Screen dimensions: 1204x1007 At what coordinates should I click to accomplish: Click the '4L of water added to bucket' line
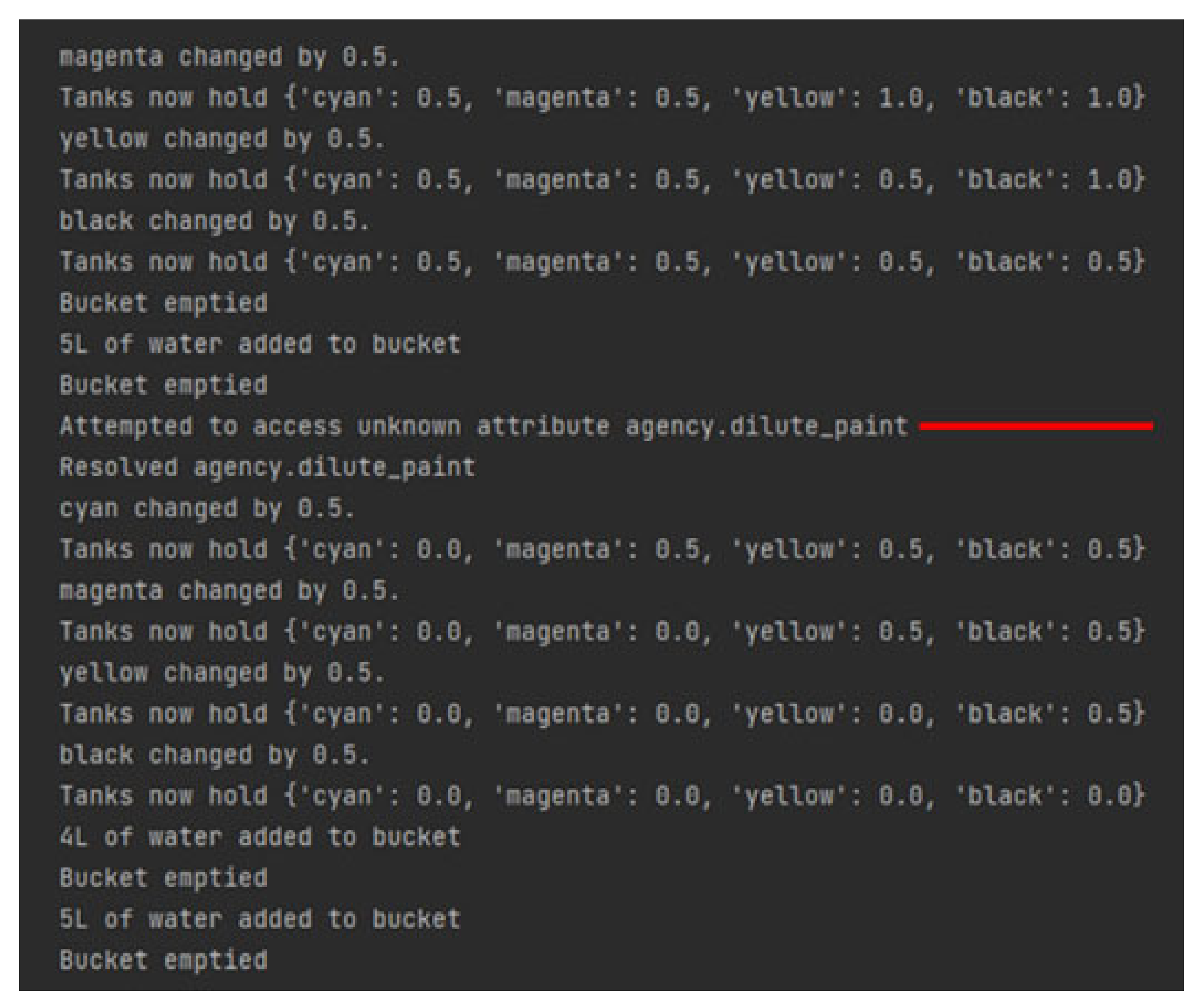pos(260,837)
